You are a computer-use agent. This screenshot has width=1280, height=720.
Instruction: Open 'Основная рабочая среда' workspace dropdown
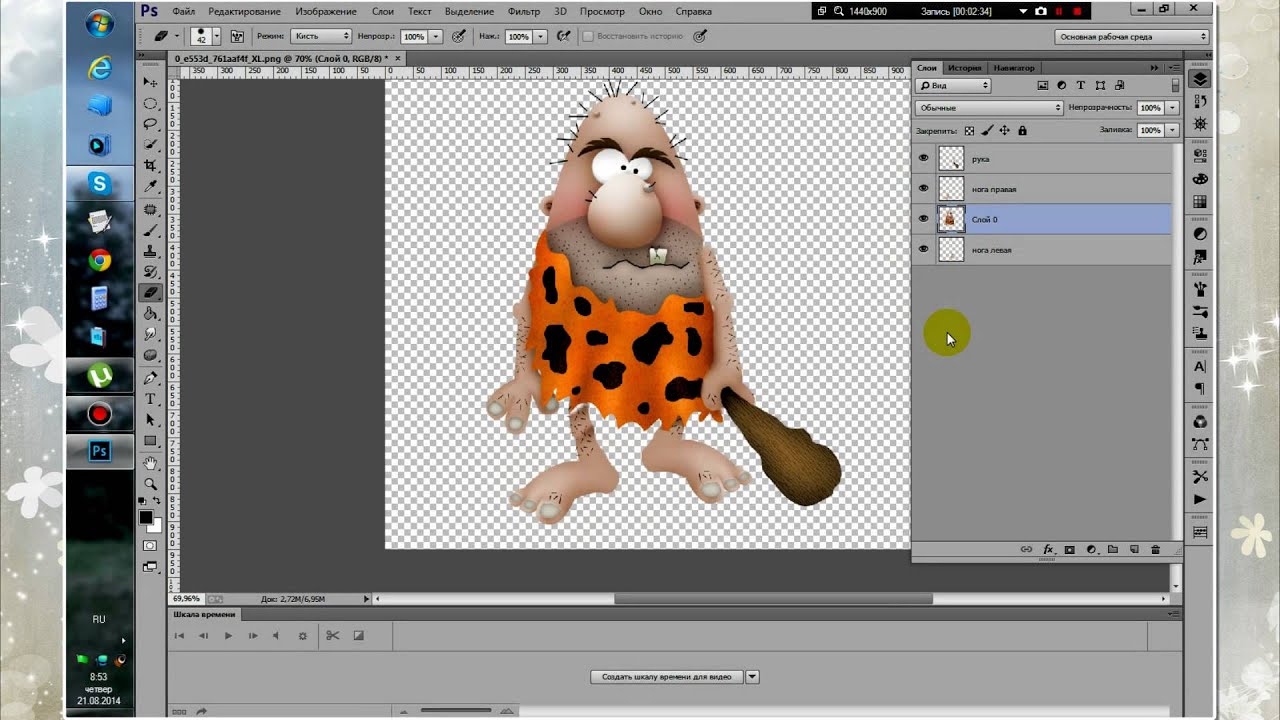[1132, 36]
